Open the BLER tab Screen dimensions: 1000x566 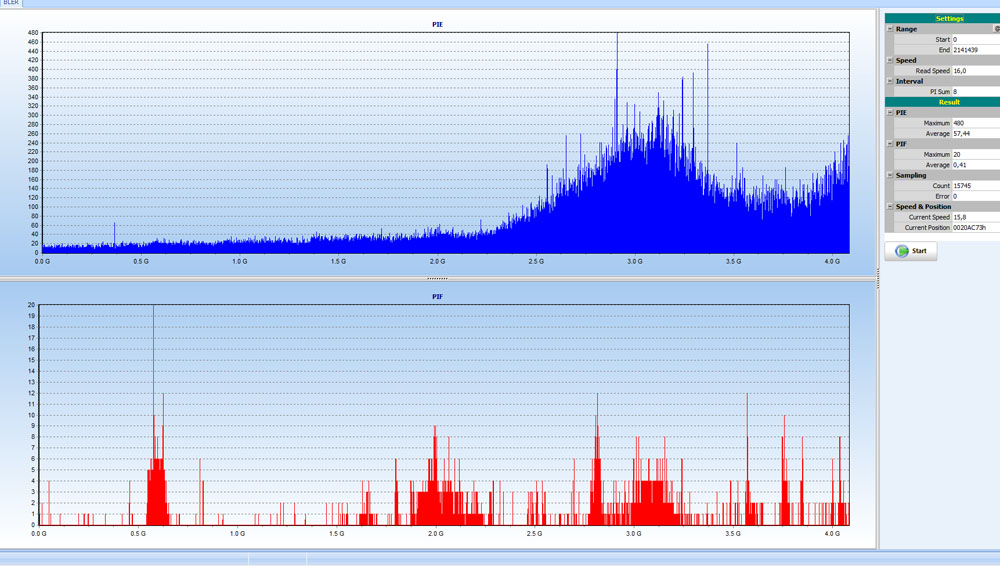pos(11,3)
